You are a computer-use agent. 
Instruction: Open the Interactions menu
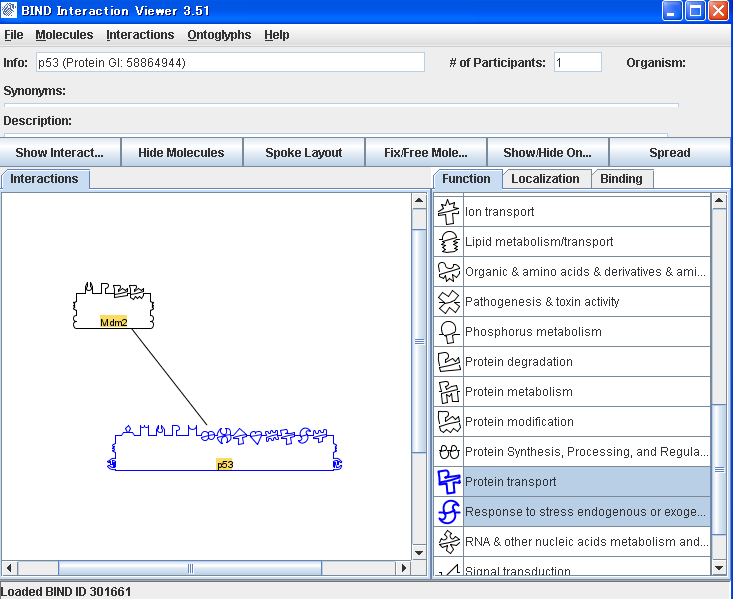(140, 35)
